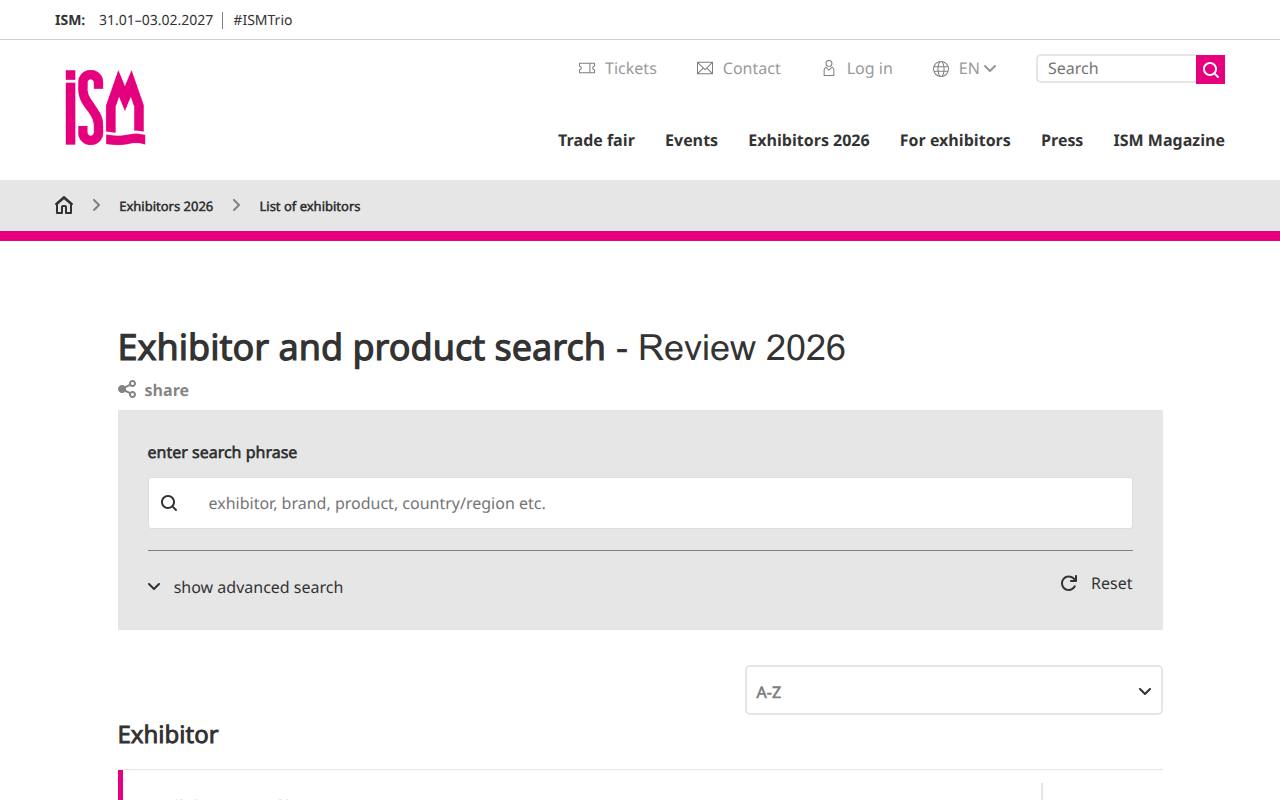Open the For exhibitors menu
The height and width of the screenshot is (800, 1280).
click(955, 140)
